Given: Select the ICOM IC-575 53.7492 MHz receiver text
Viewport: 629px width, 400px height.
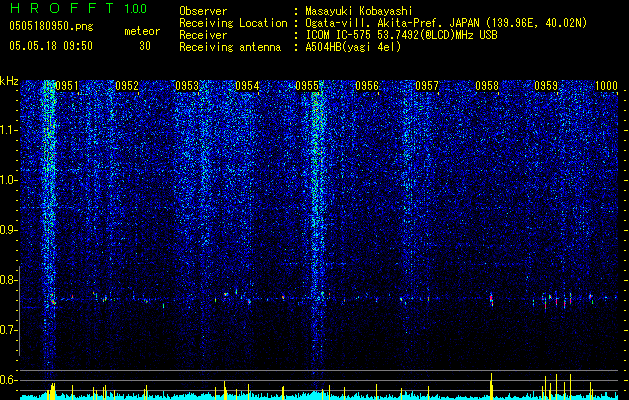Looking at the screenshot, I should pyautogui.click(x=401, y=35).
